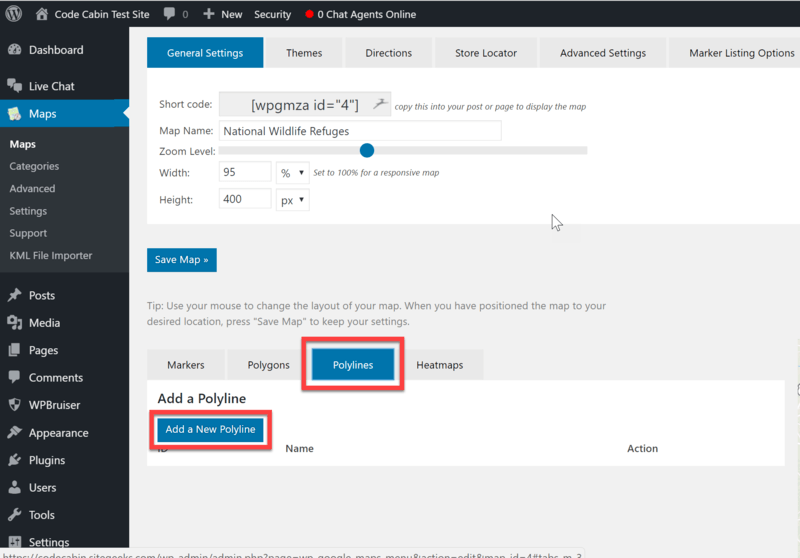Switch to the Themes tab
This screenshot has width=800, height=558.
point(304,53)
